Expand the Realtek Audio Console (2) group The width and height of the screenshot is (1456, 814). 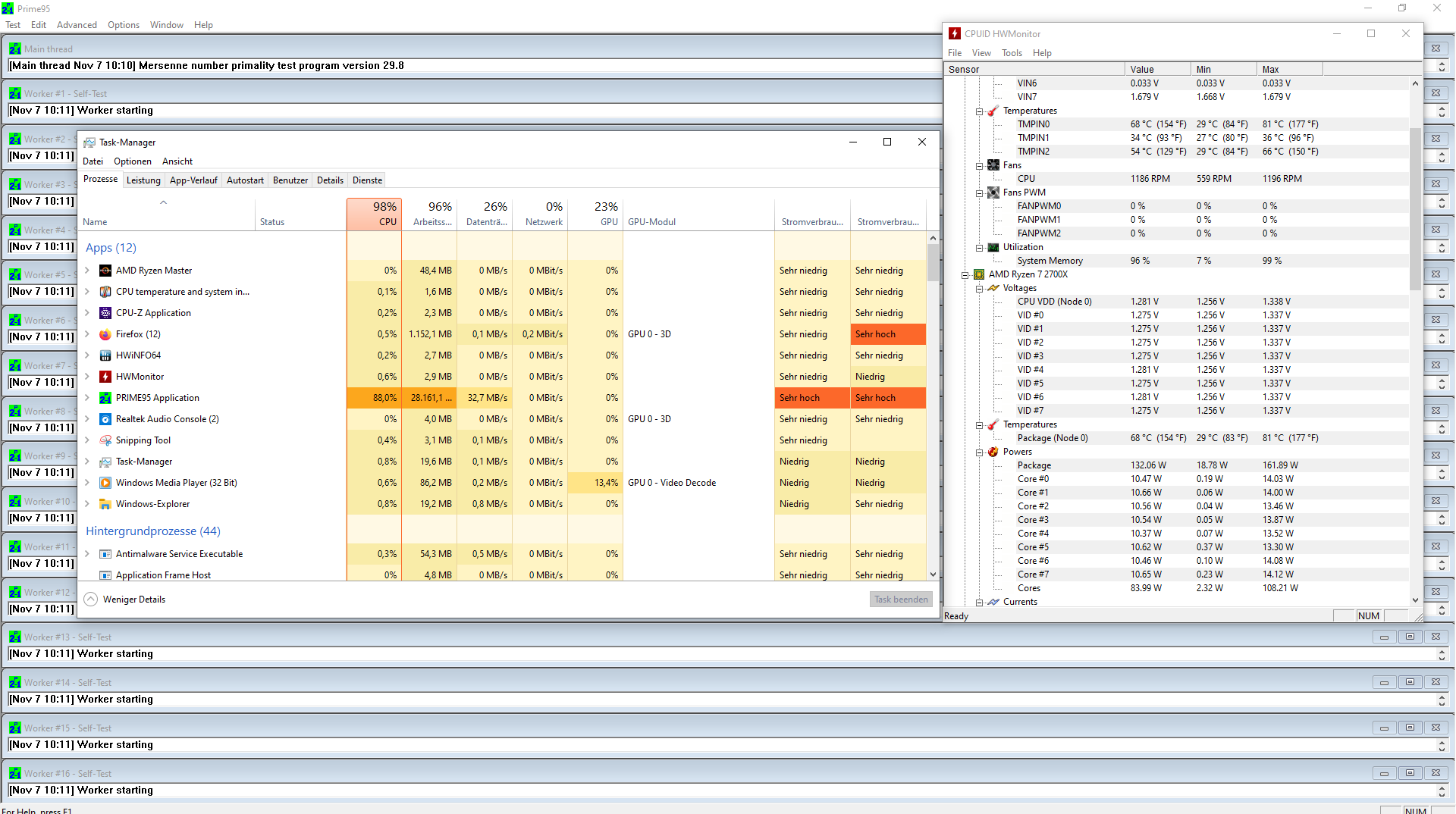point(87,419)
